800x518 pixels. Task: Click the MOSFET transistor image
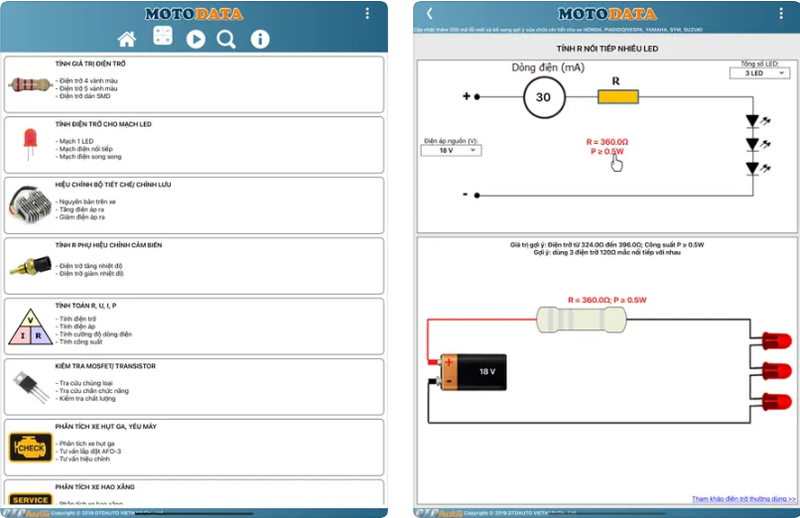[30, 387]
